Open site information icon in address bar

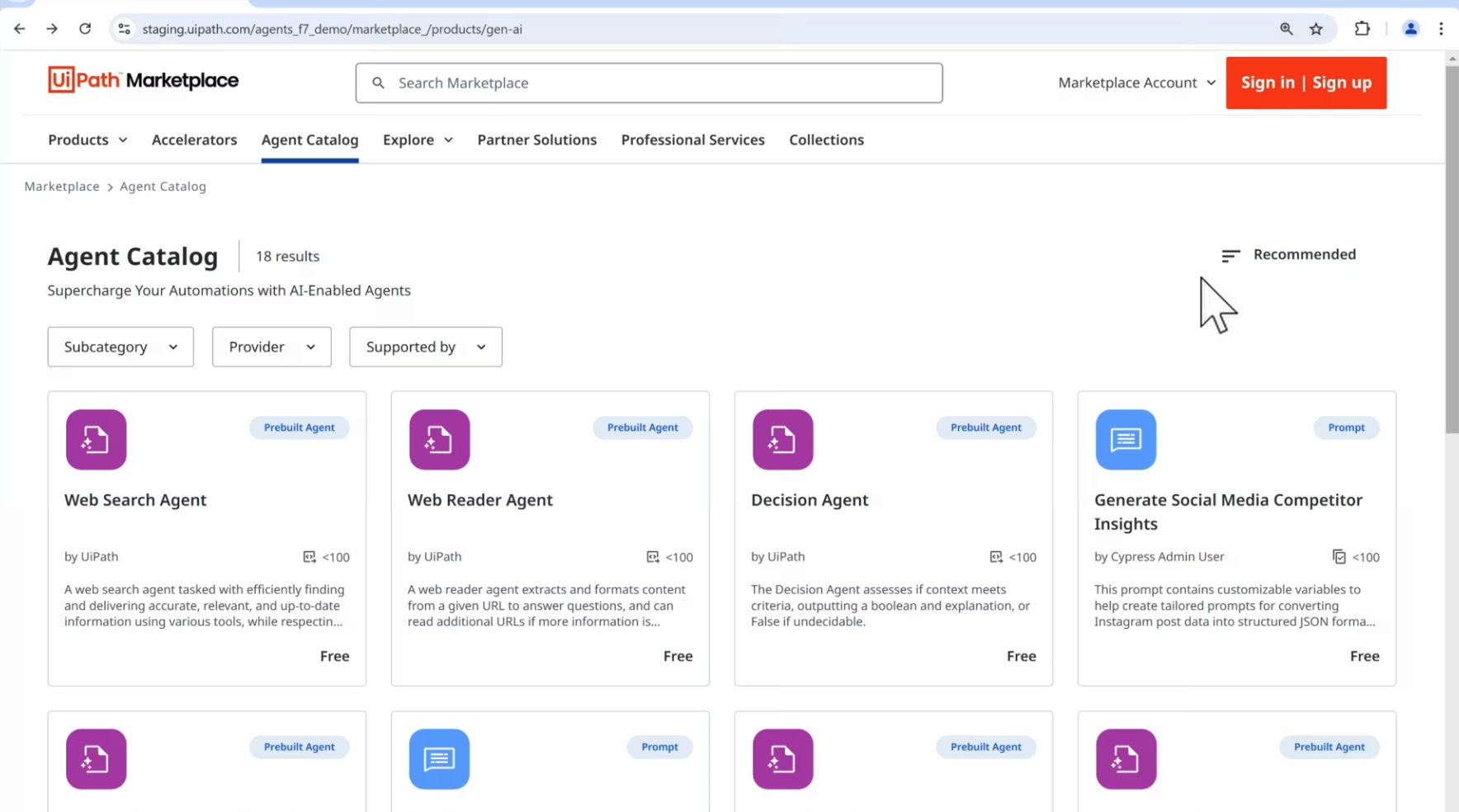[x=124, y=29]
